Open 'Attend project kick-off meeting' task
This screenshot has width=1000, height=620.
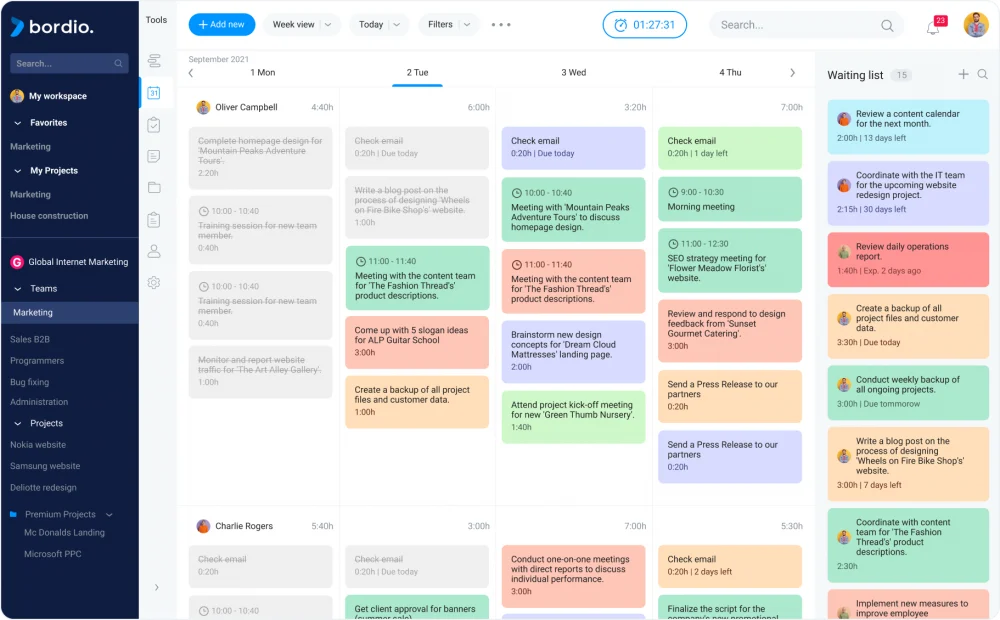573,417
